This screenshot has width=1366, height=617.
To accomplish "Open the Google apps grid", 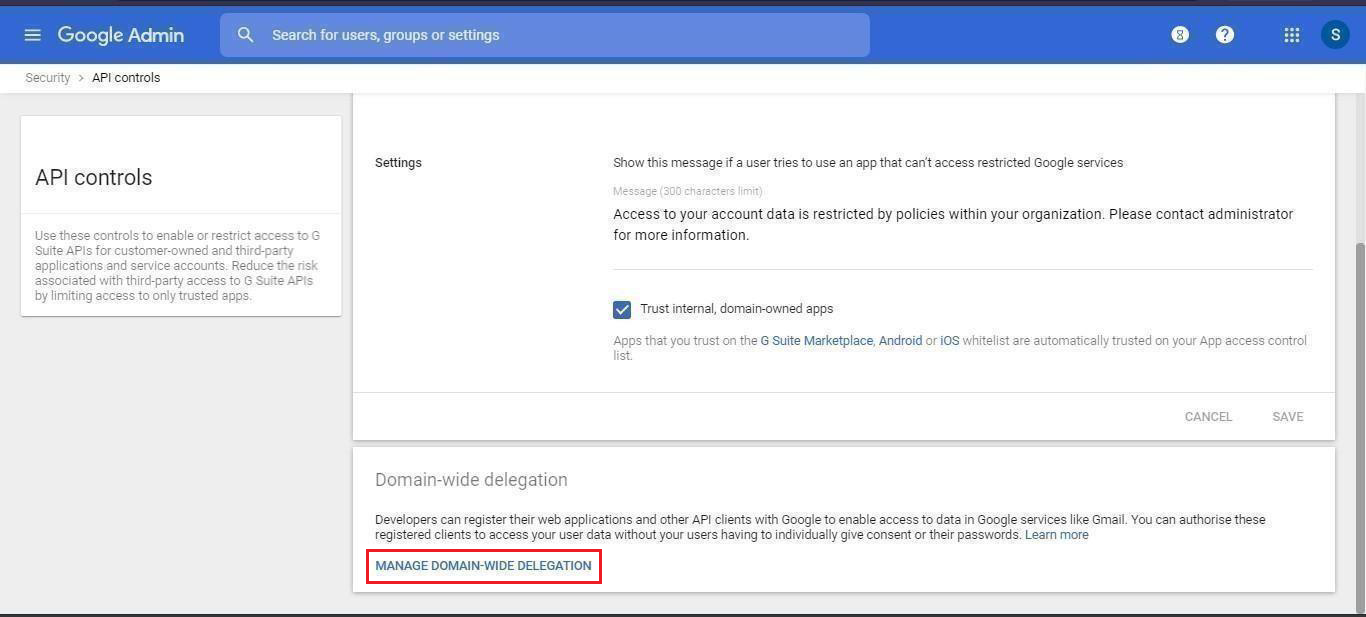I will click(1292, 35).
